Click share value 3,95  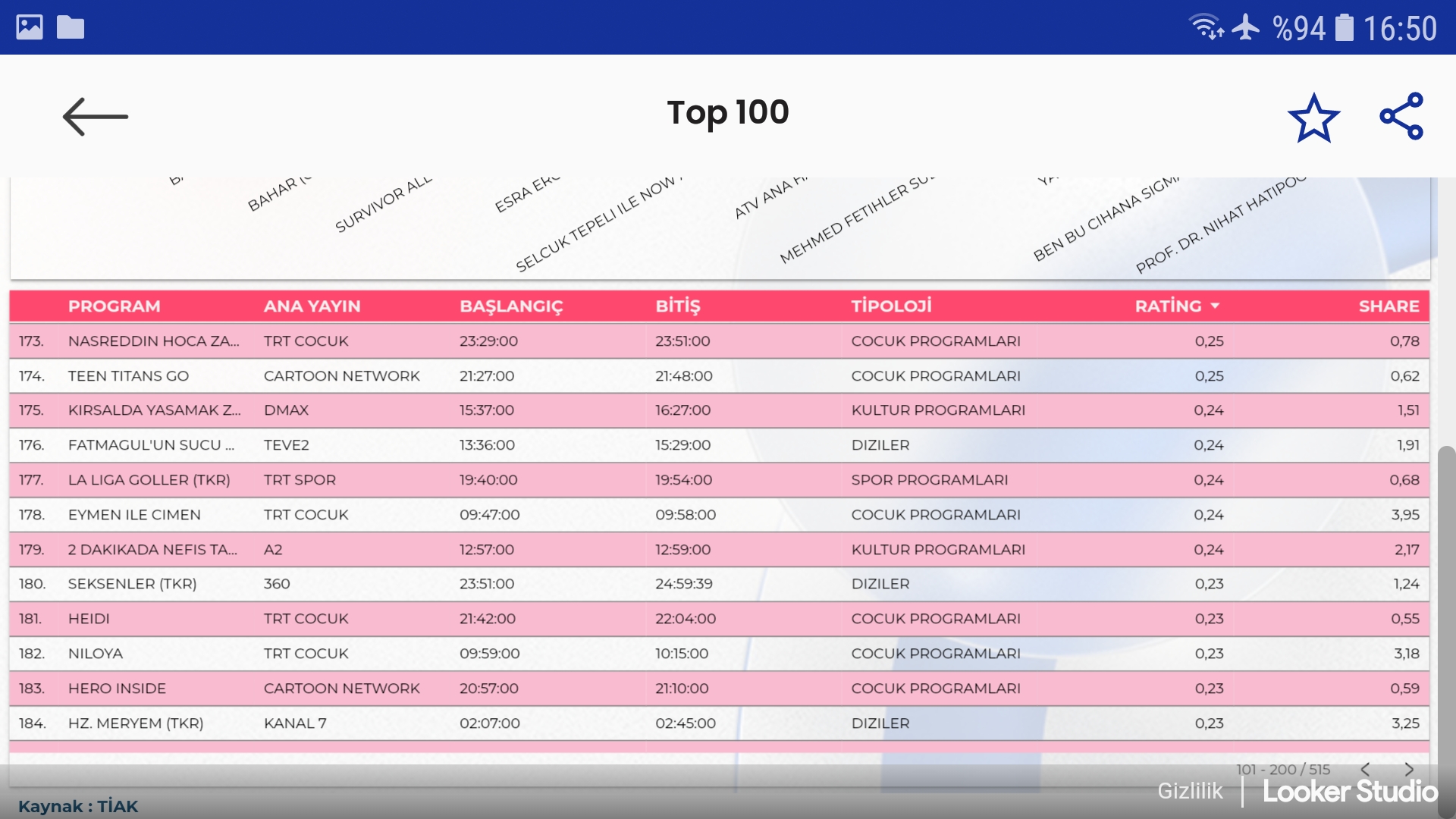1405,515
